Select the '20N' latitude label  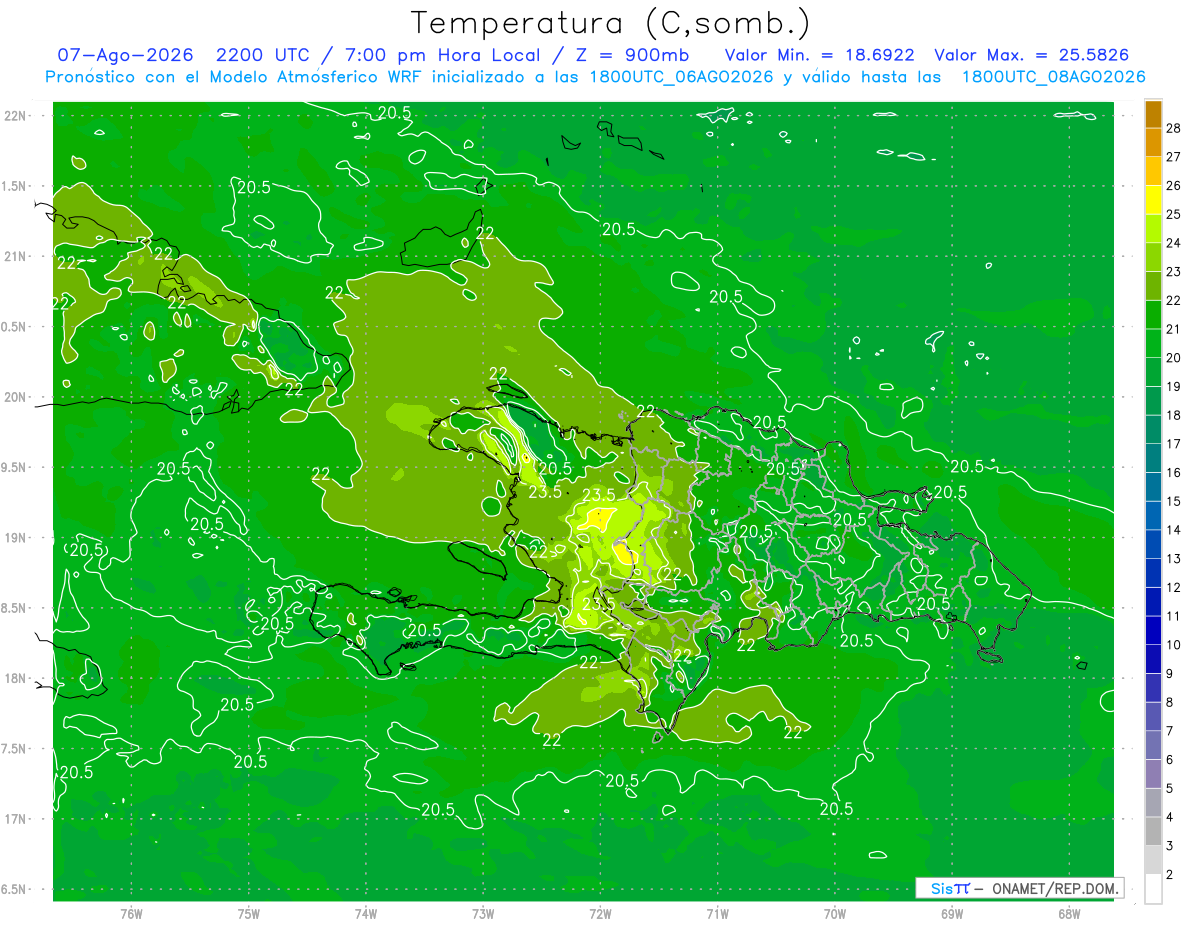pyautogui.click(x=16, y=397)
